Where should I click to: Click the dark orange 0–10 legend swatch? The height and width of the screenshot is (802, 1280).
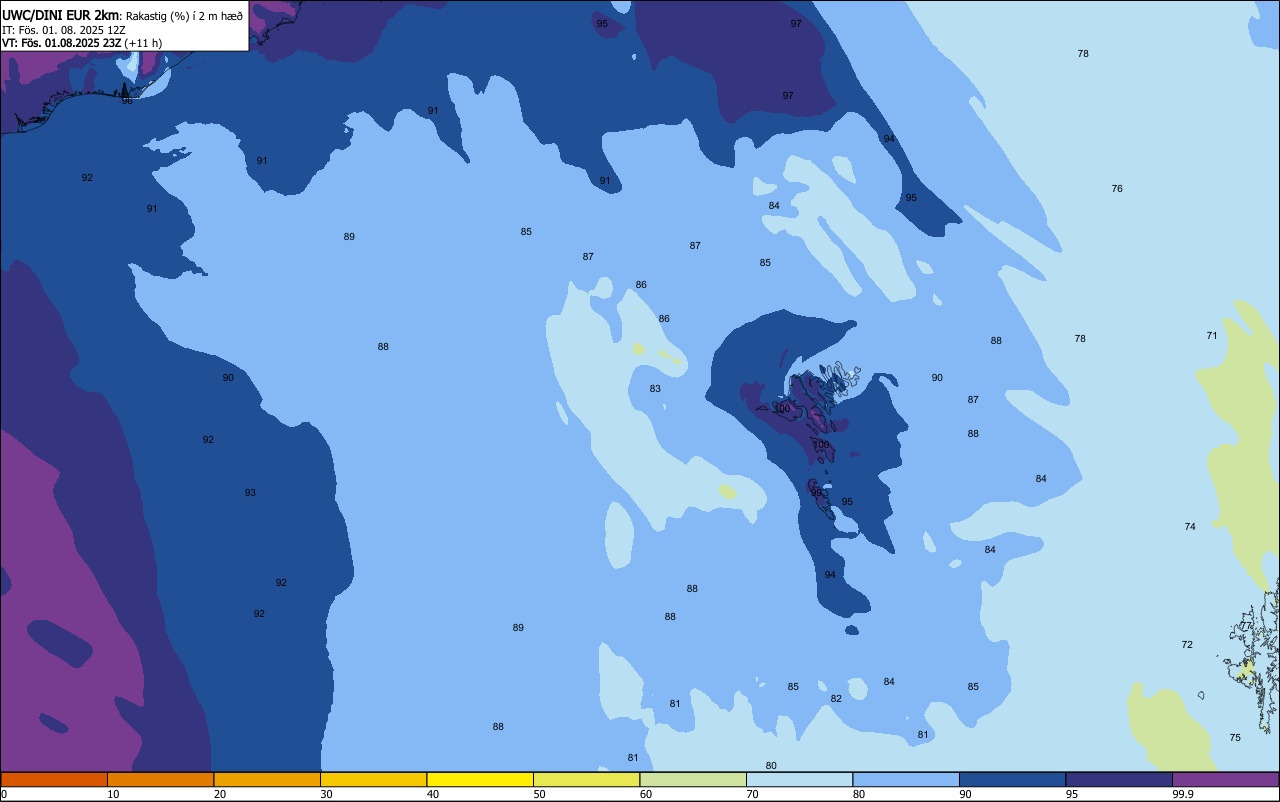54,779
